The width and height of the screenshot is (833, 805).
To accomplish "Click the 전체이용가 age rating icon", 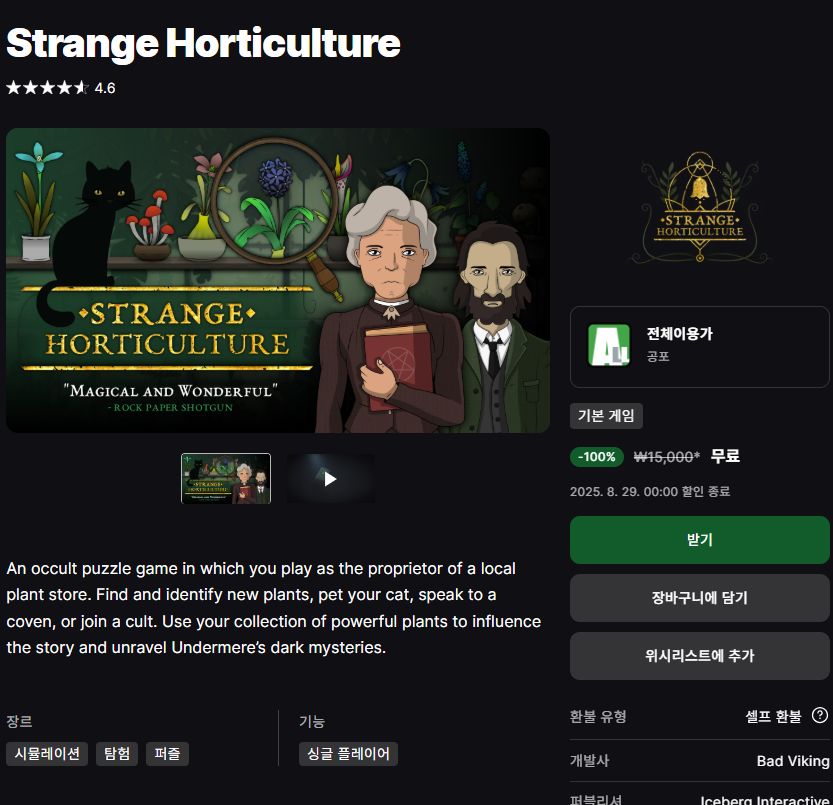I will [x=609, y=345].
